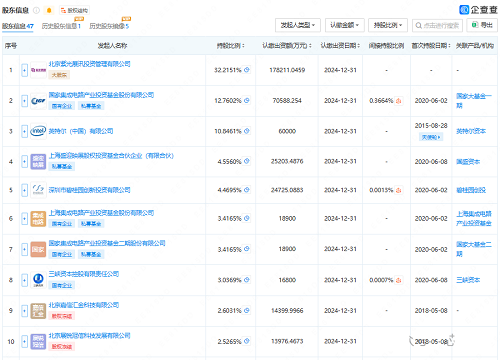Expand row 6 with the plus button
Image resolution: width=500 pixels, height=360 pixels.
coord(24,219)
